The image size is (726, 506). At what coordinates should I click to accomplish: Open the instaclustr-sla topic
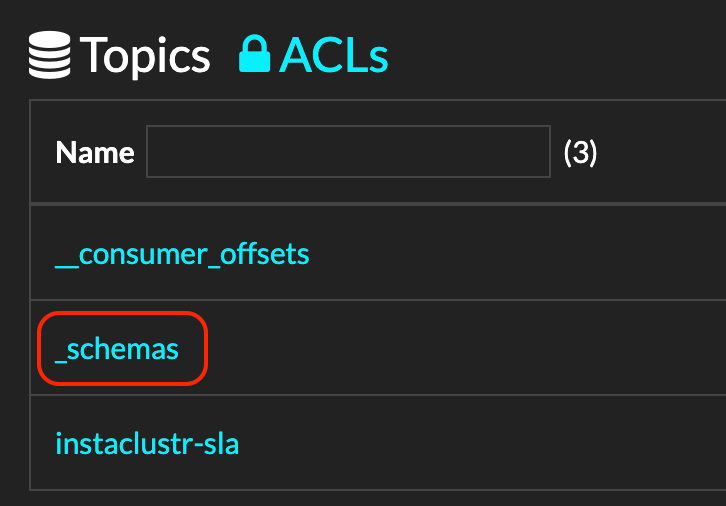147,444
